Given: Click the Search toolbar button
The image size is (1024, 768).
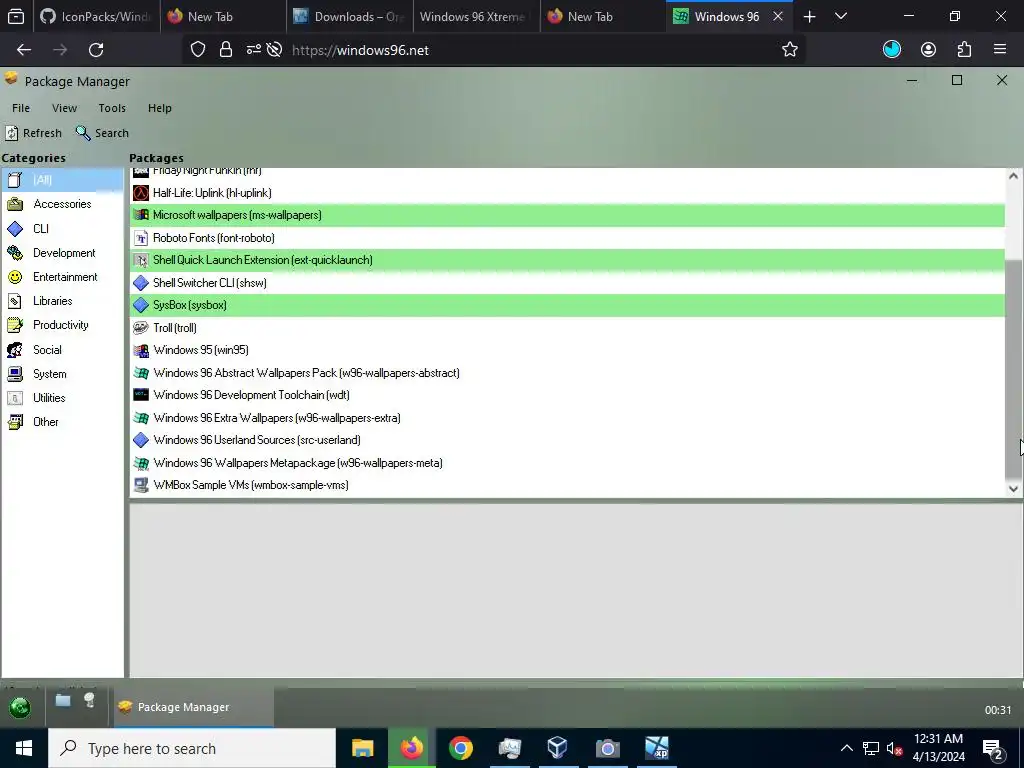Looking at the screenshot, I should tap(103, 133).
